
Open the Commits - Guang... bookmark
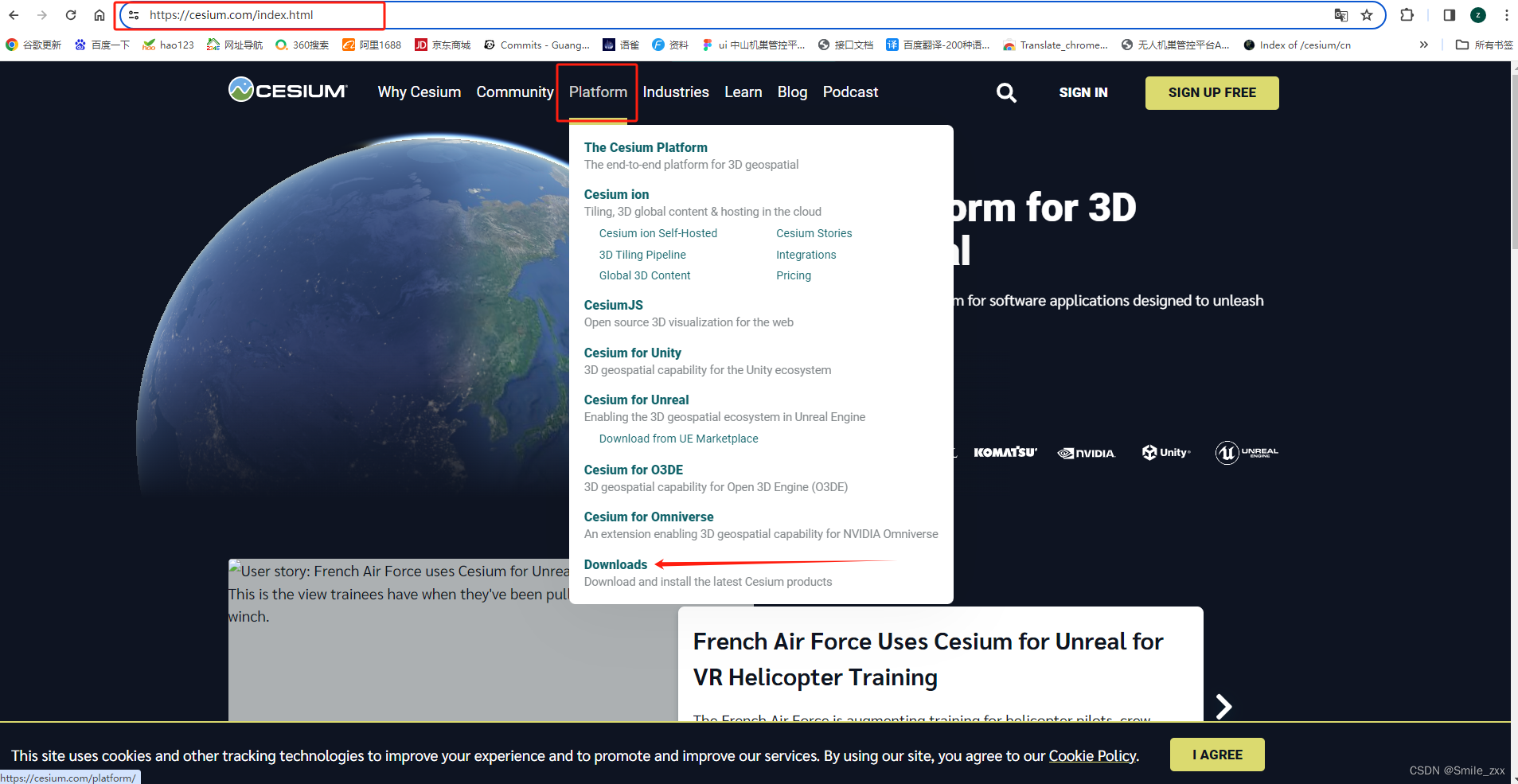[x=537, y=45]
